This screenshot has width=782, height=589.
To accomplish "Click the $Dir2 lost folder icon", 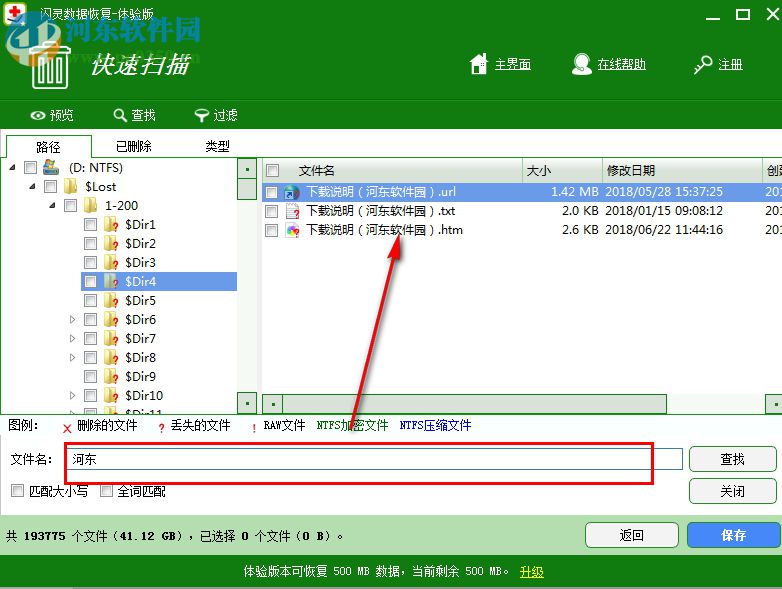I will tap(111, 243).
